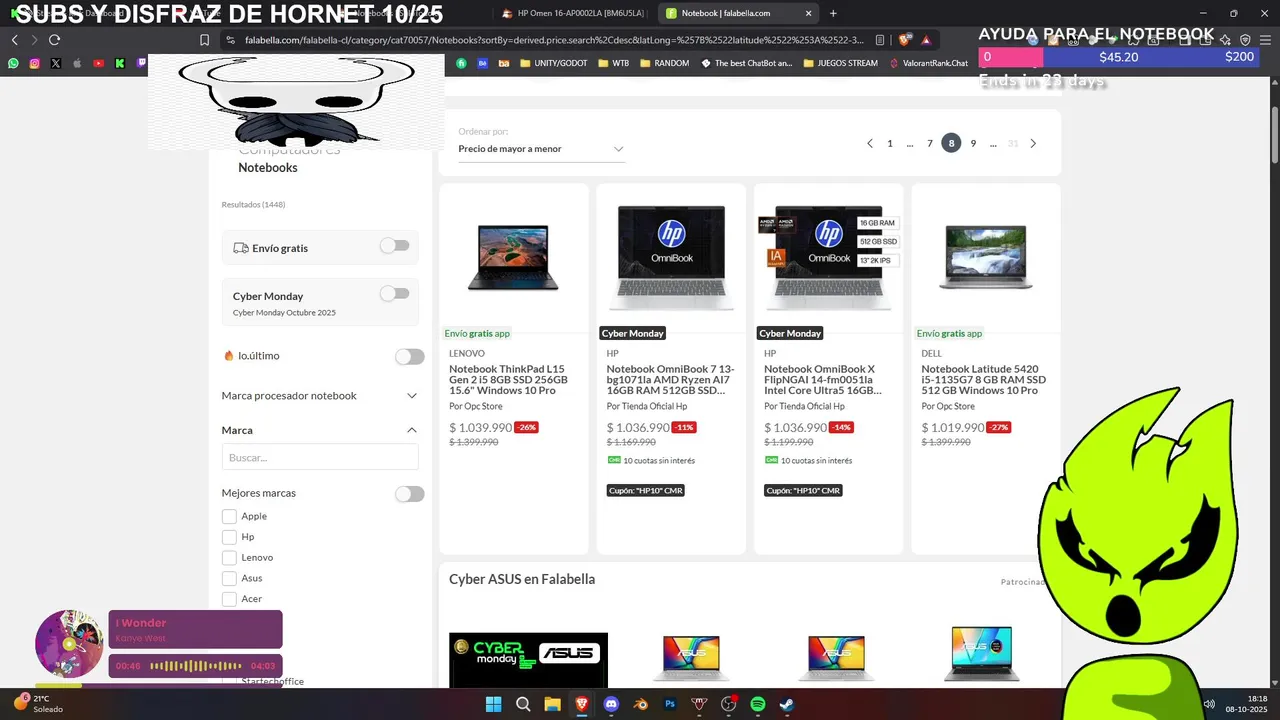Click the falabella.com address bar

tap(553, 40)
